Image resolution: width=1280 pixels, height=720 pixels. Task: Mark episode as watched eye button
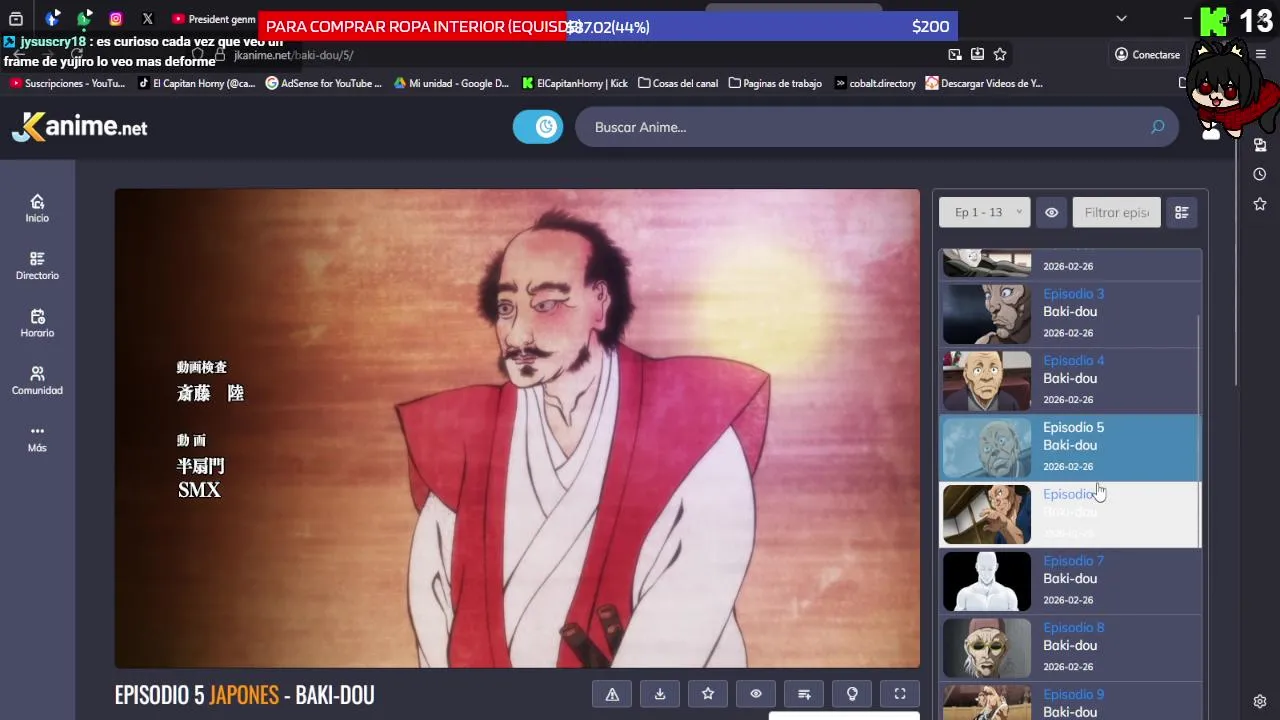click(x=756, y=694)
